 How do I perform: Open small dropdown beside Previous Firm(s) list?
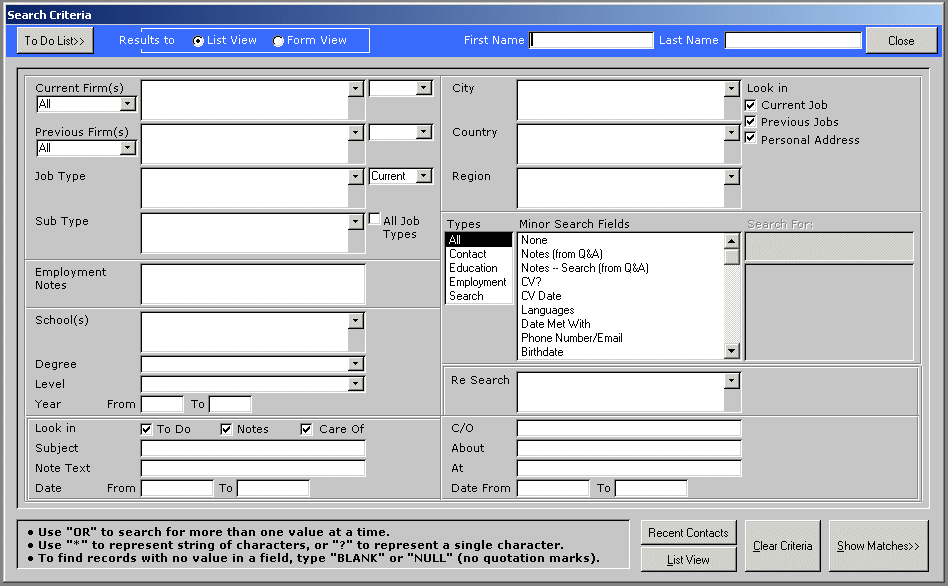[424, 132]
